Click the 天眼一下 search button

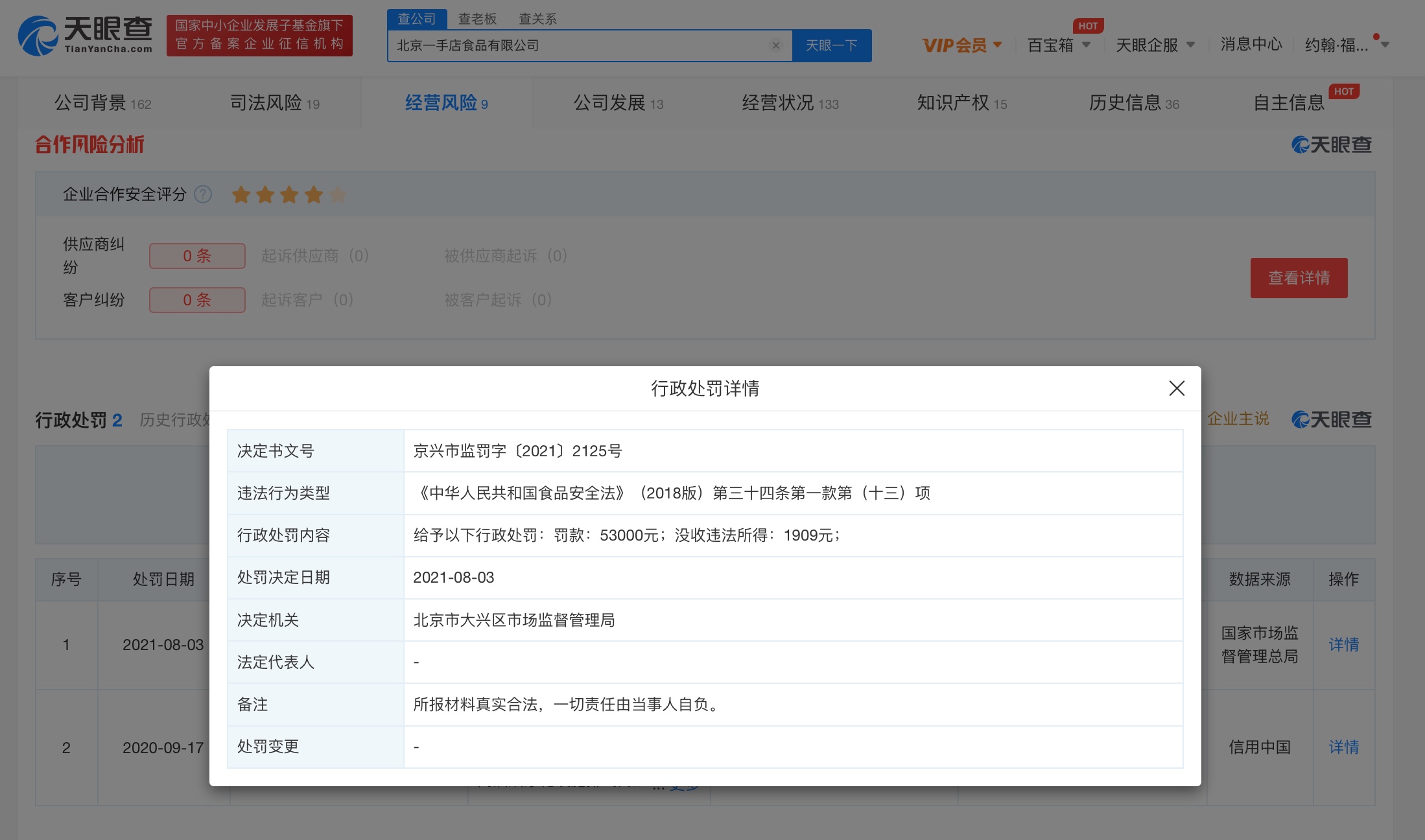click(x=831, y=45)
